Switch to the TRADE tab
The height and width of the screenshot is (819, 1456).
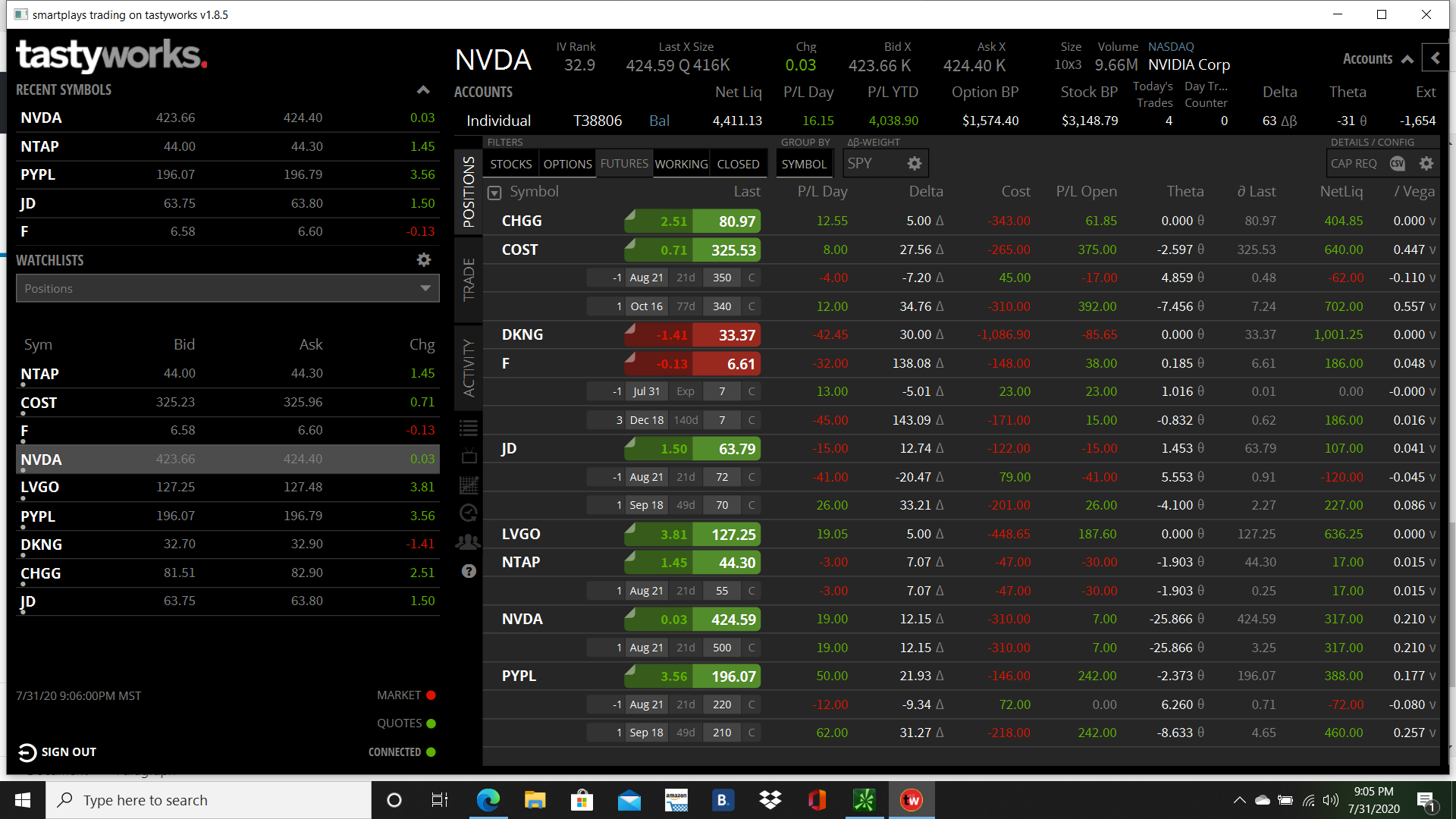[468, 281]
